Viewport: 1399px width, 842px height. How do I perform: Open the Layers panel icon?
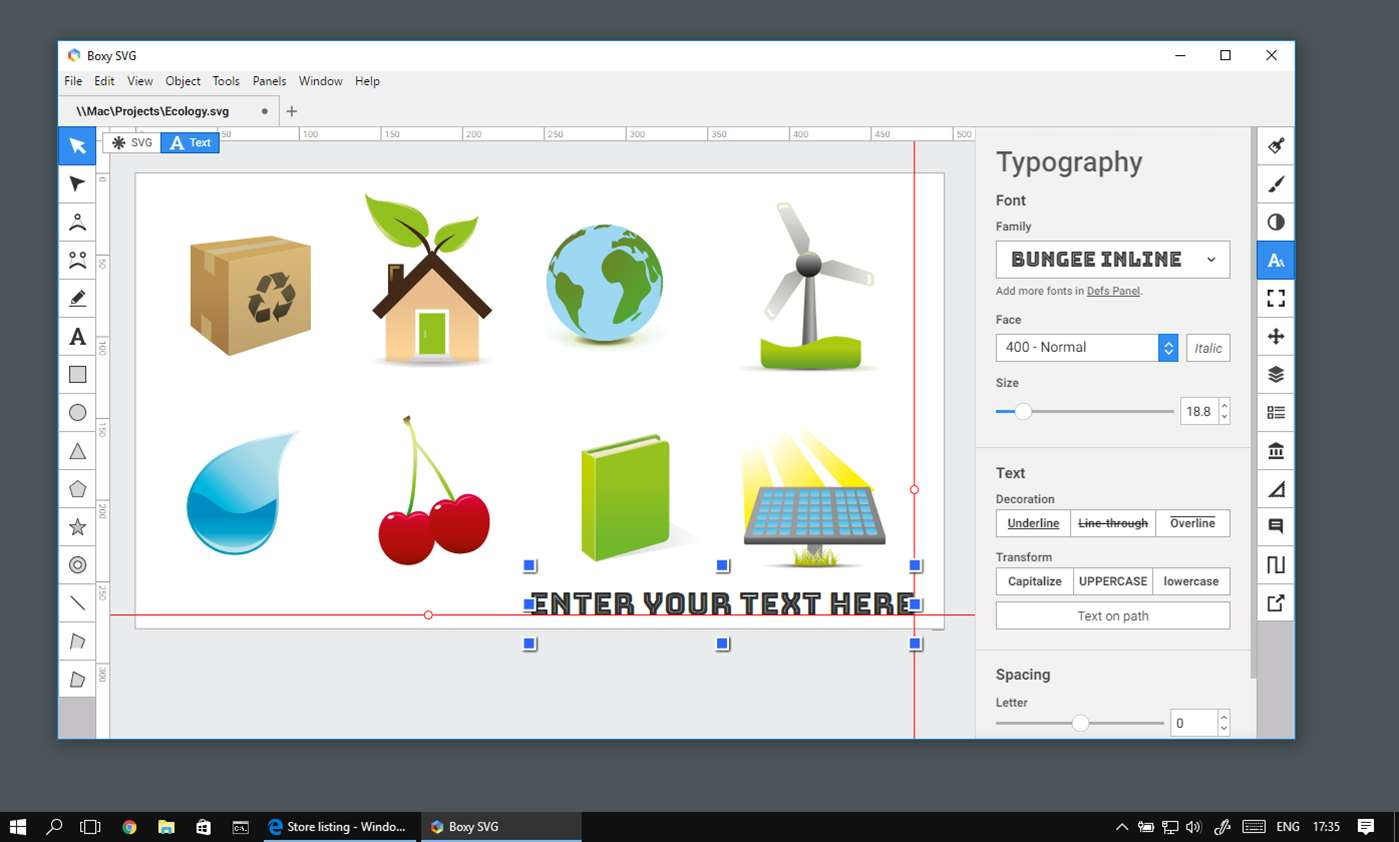[x=1275, y=375]
